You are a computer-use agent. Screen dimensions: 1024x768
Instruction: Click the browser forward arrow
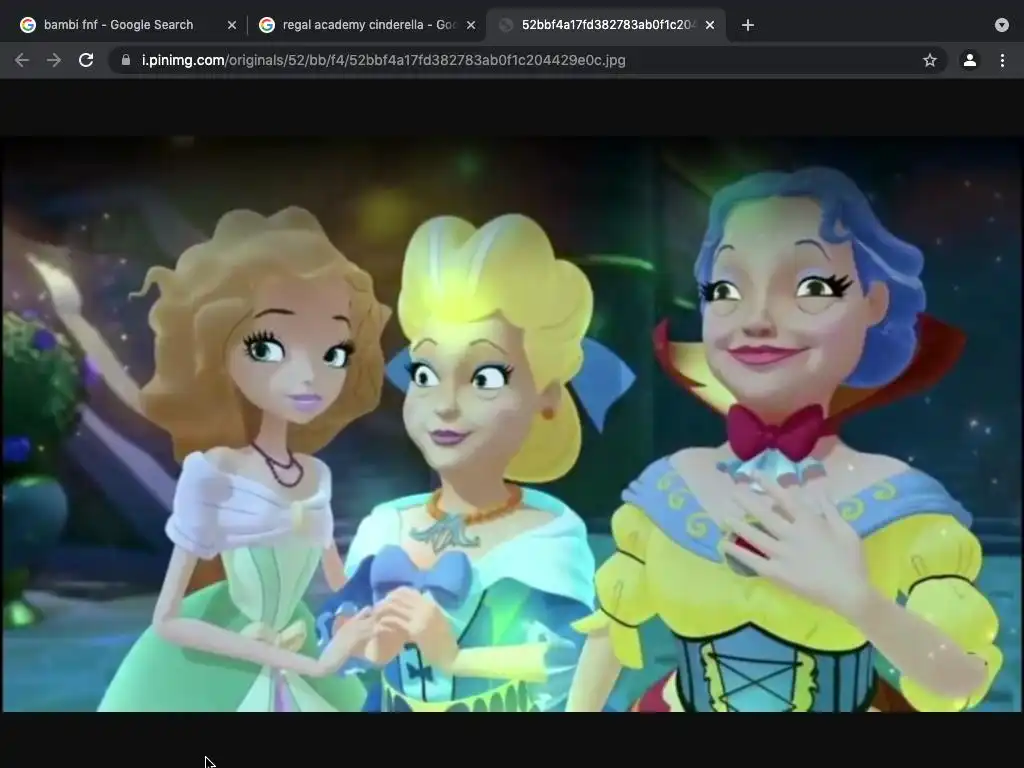(54, 60)
